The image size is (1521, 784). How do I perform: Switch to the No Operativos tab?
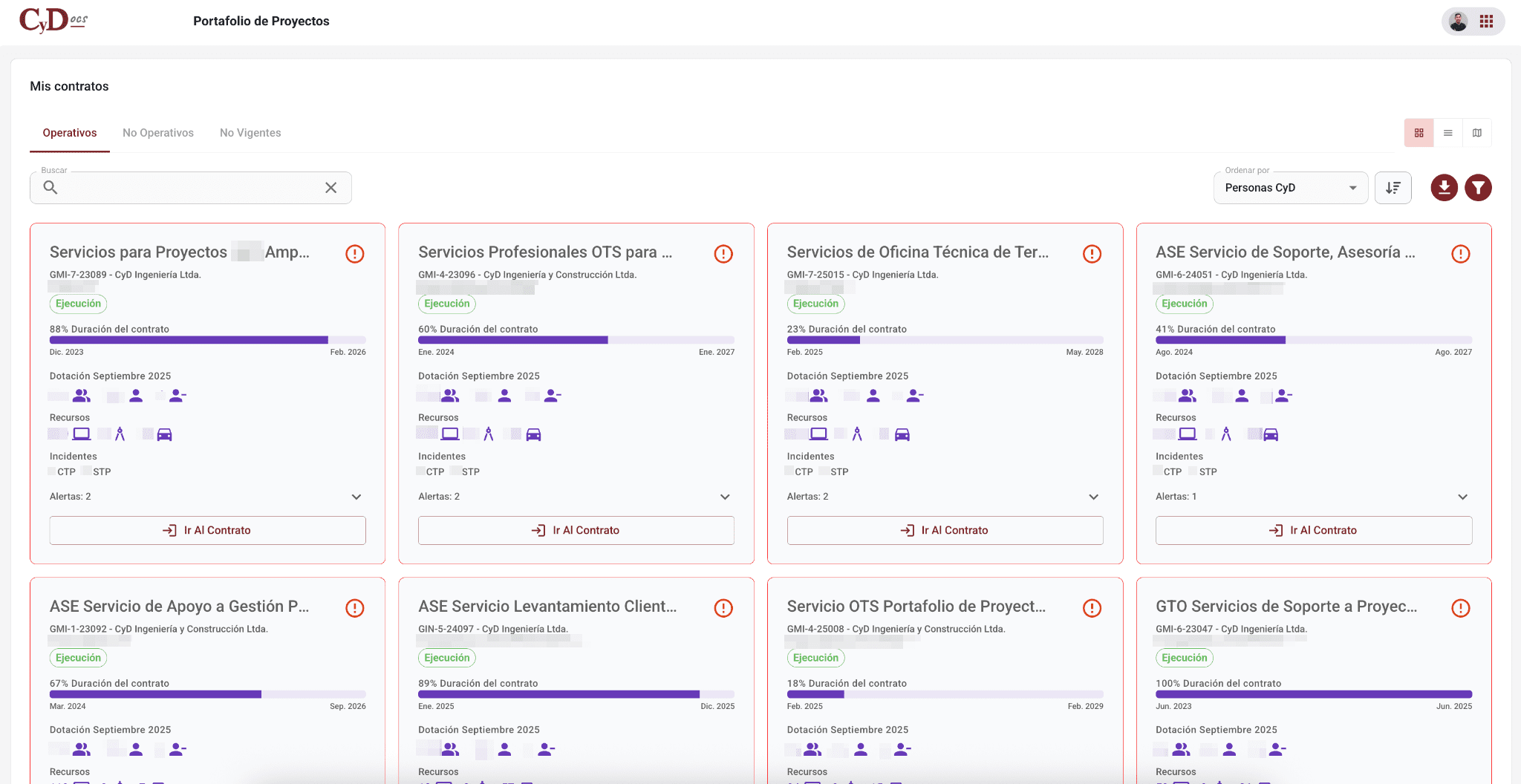pos(158,133)
